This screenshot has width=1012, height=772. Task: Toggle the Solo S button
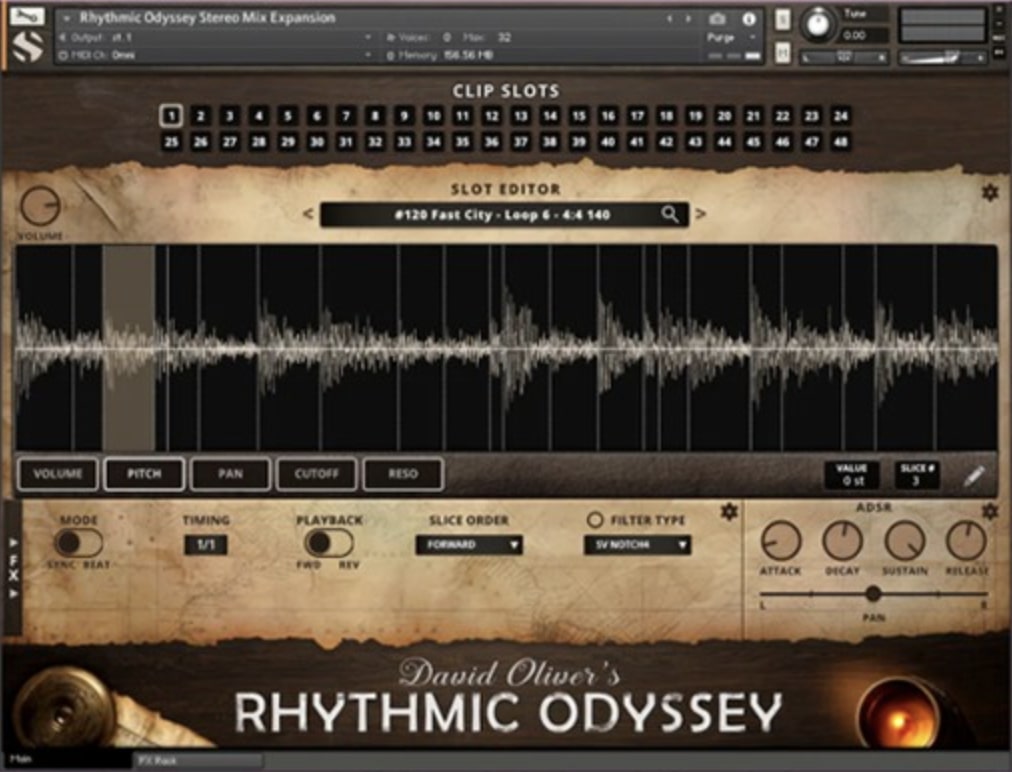(782, 19)
